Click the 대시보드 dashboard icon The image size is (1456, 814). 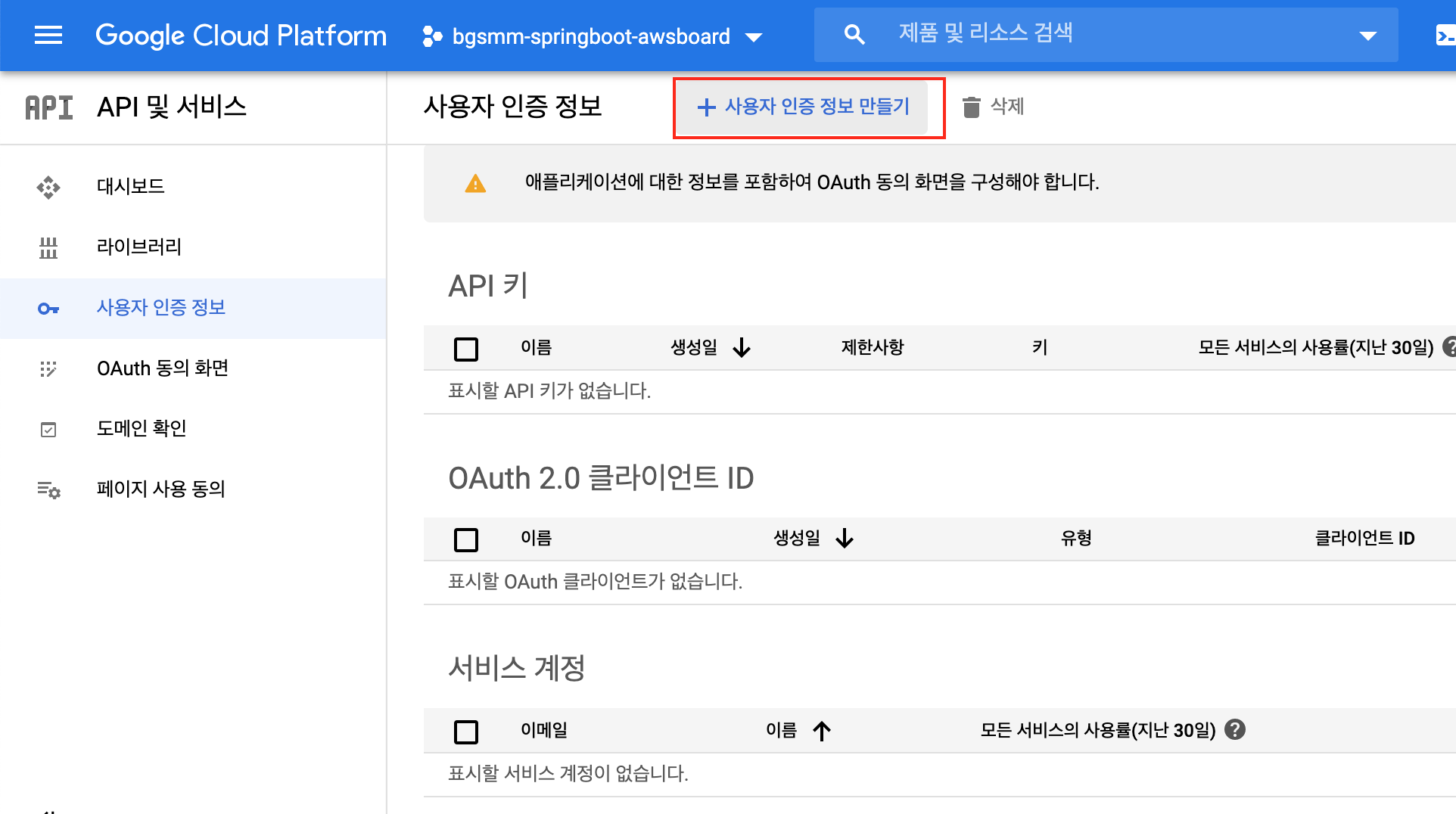[x=48, y=187]
